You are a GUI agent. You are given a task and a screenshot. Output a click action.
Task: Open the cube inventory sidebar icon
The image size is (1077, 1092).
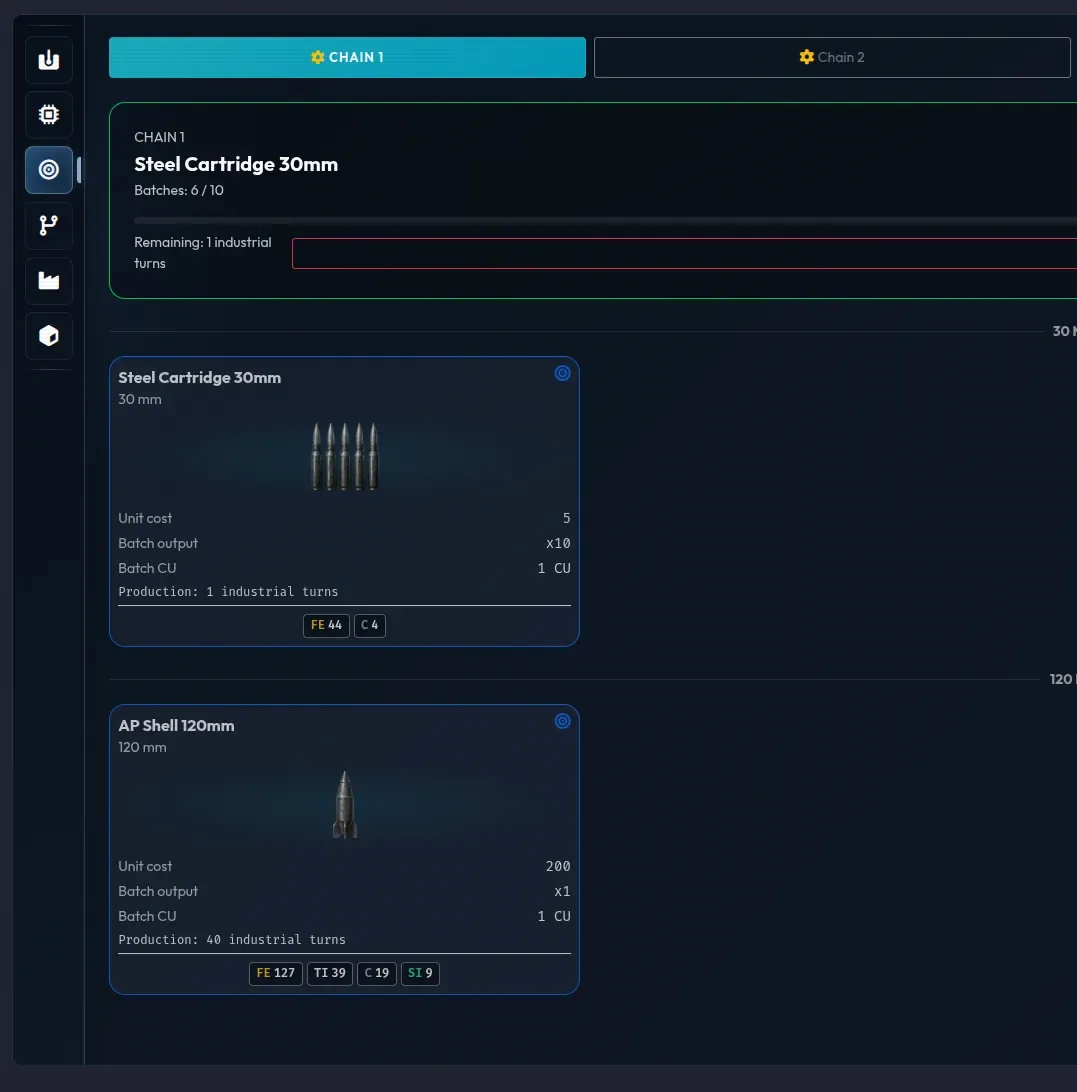(x=49, y=336)
